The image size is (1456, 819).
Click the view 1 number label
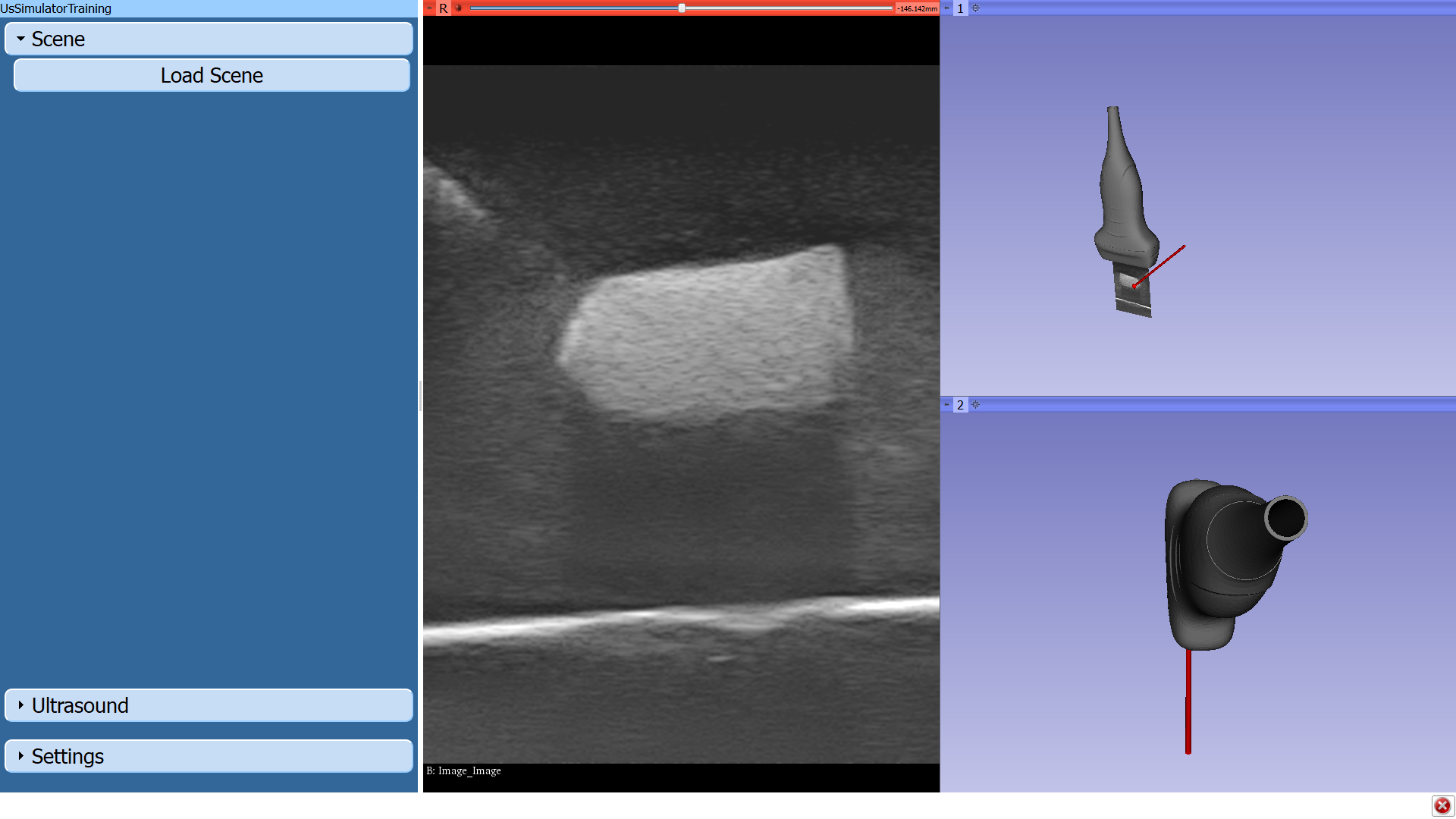coord(960,8)
